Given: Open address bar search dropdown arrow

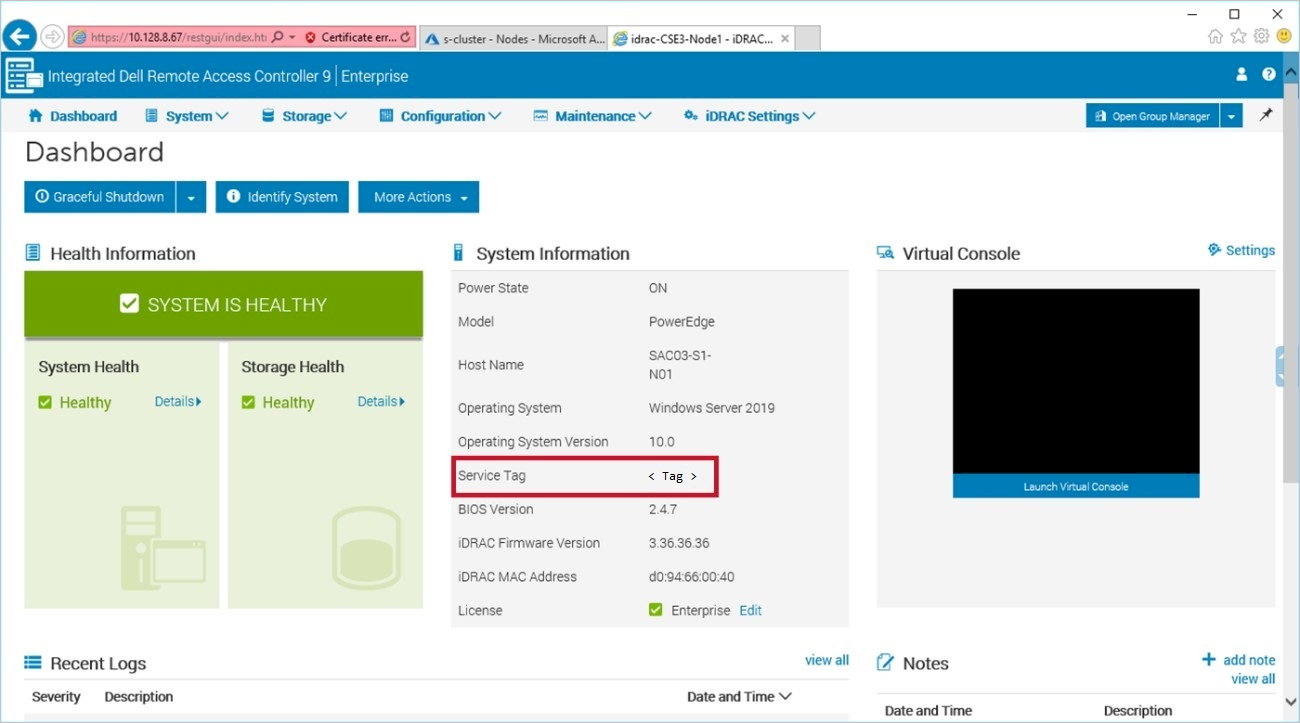Looking at the screenshot, I should [x=292, y=37].
